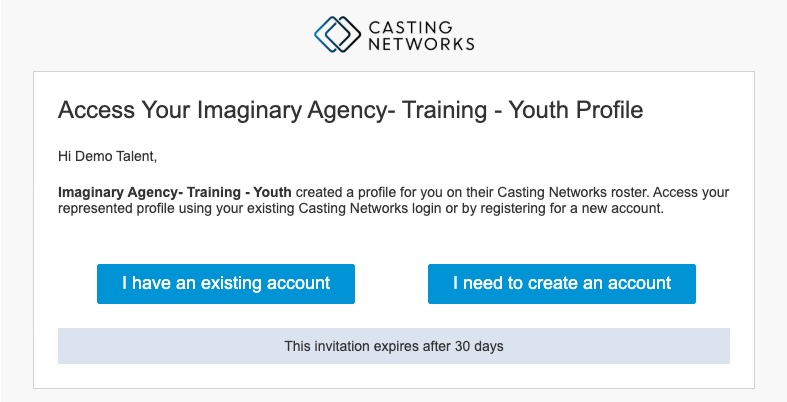The image size is (787, 402).
Task: Click the Casting Networks diamond logo icon
Action: (x=336, y=32)
